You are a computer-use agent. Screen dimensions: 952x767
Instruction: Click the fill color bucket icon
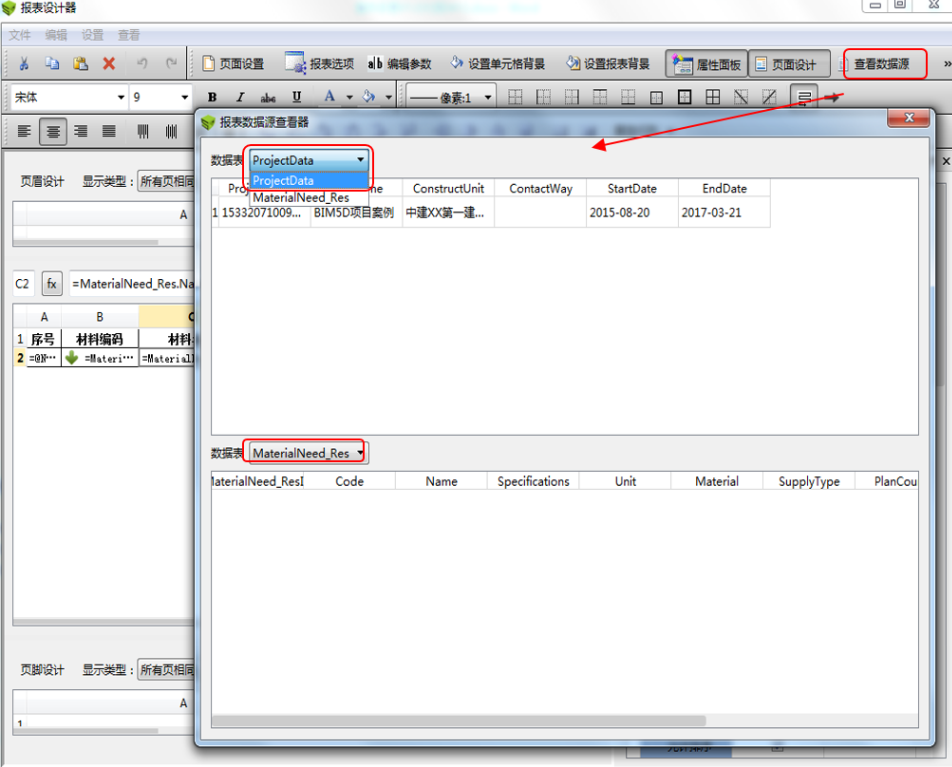click(369, 97)
